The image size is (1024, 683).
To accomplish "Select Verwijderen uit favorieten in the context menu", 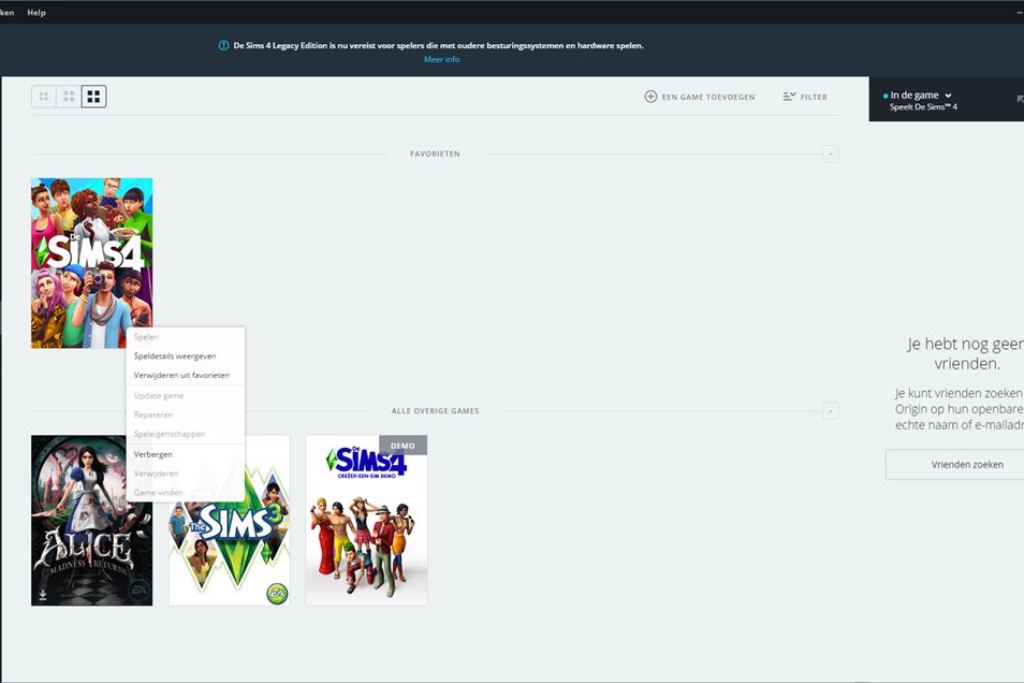I will [x=182, y=375].
